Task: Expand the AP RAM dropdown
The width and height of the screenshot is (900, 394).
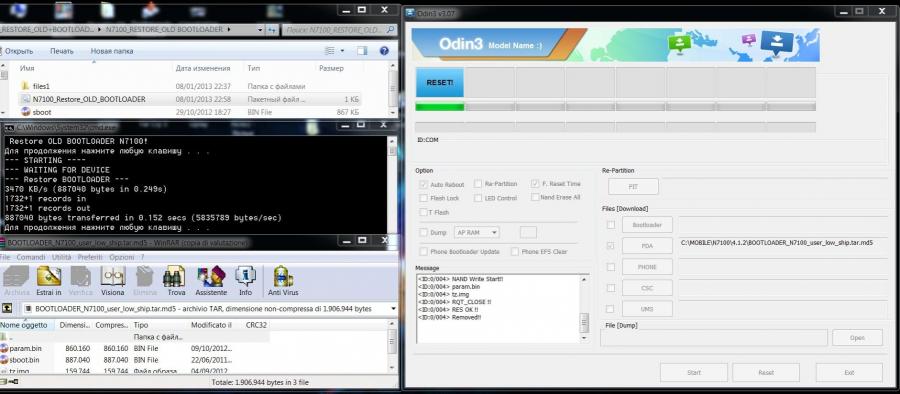Action: tap(476, 233)
